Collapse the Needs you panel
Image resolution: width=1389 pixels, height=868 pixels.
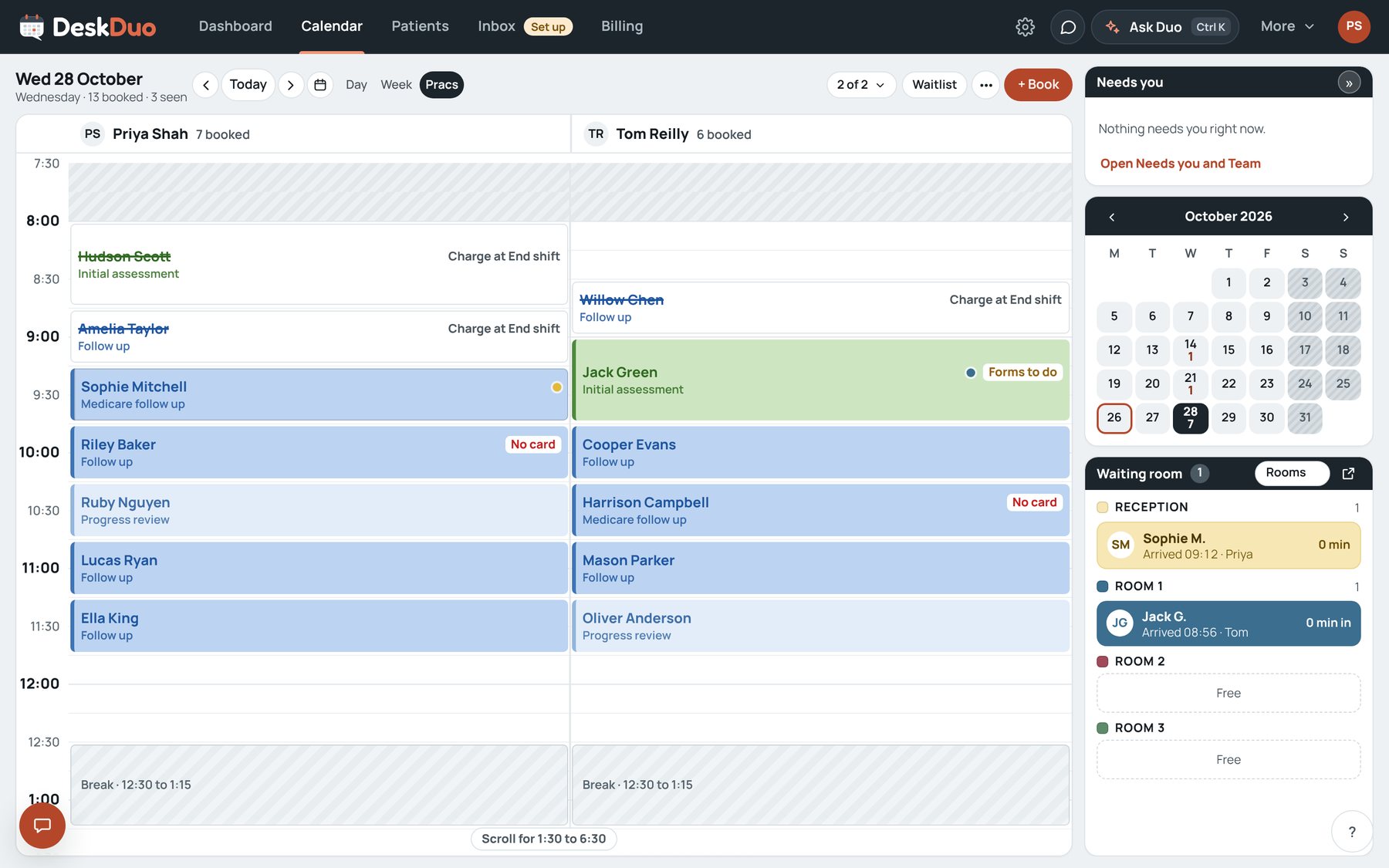click(x=1349, y=83)
